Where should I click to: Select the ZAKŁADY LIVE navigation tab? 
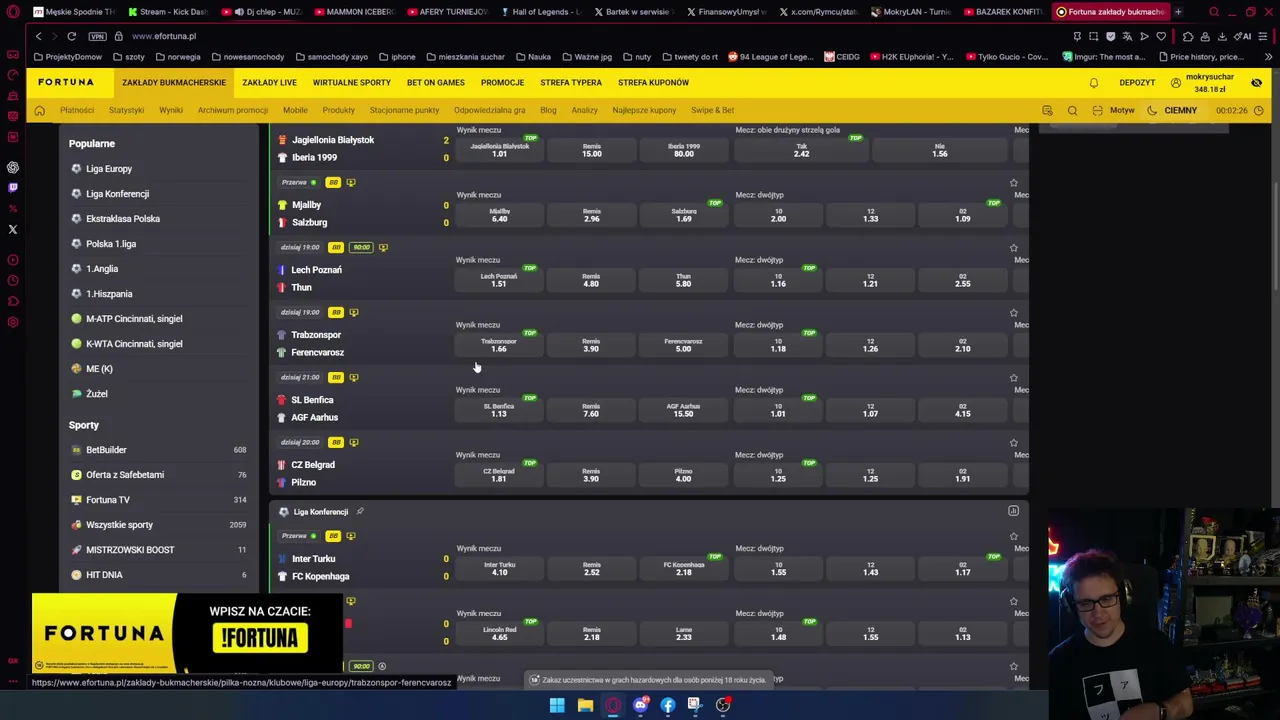click(x=269, y=83)
